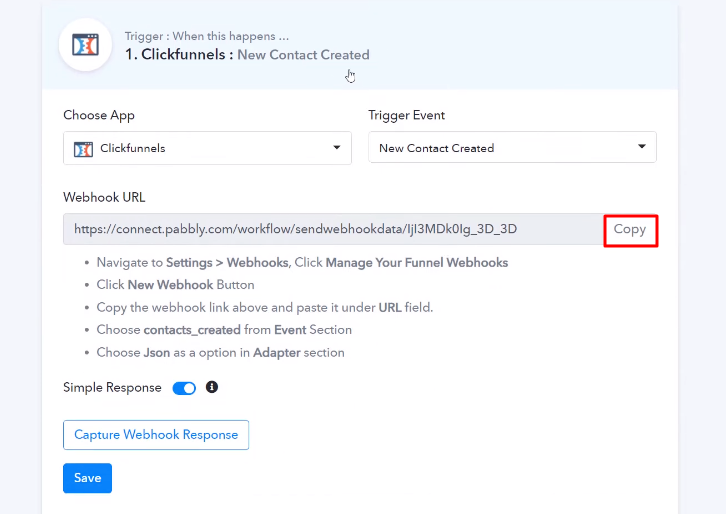
Task: Click the Trigger Event label
Action: (x=407, y=115)
